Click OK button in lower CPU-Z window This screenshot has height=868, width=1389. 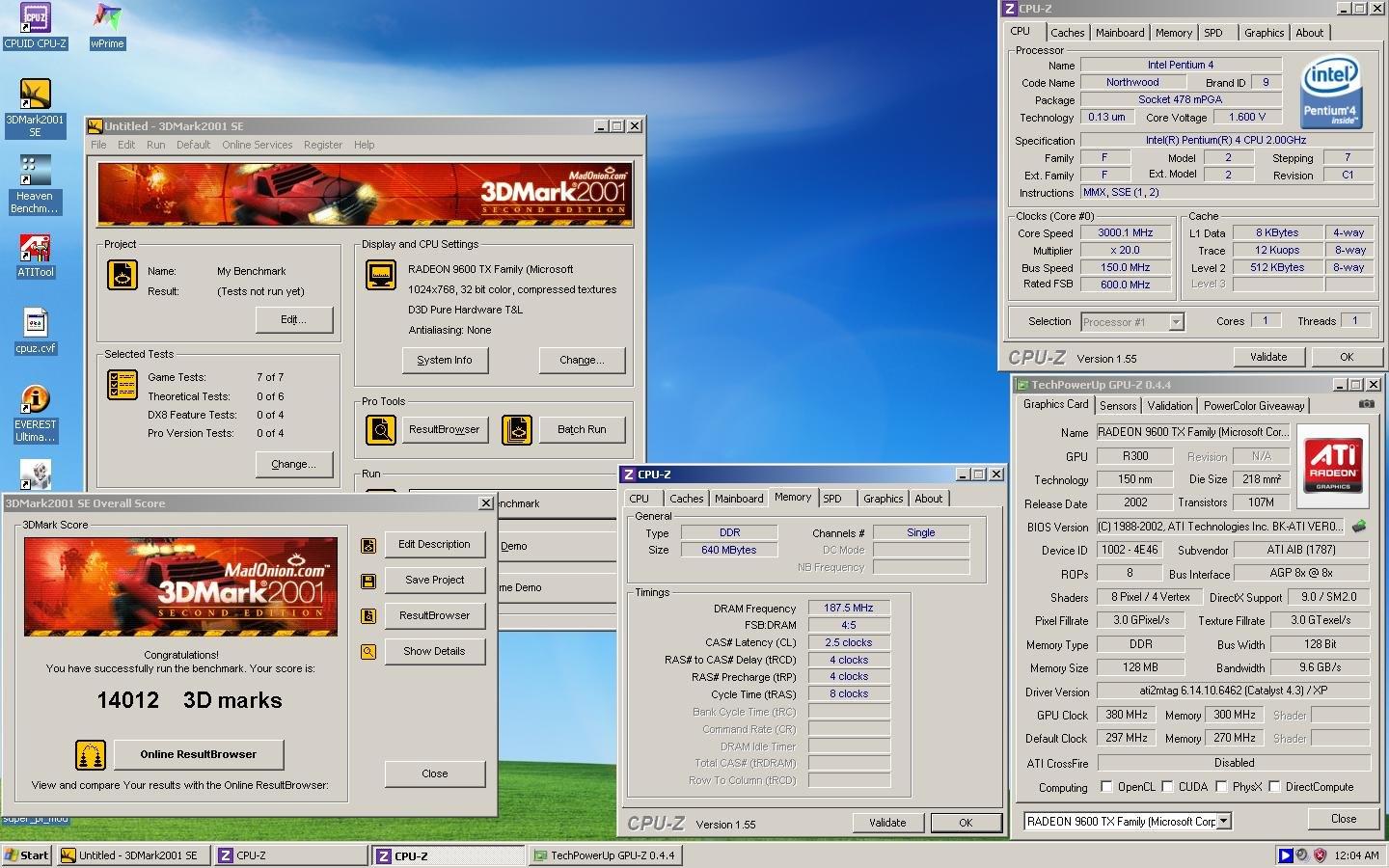pyautogui.click(x=966, y=823)
